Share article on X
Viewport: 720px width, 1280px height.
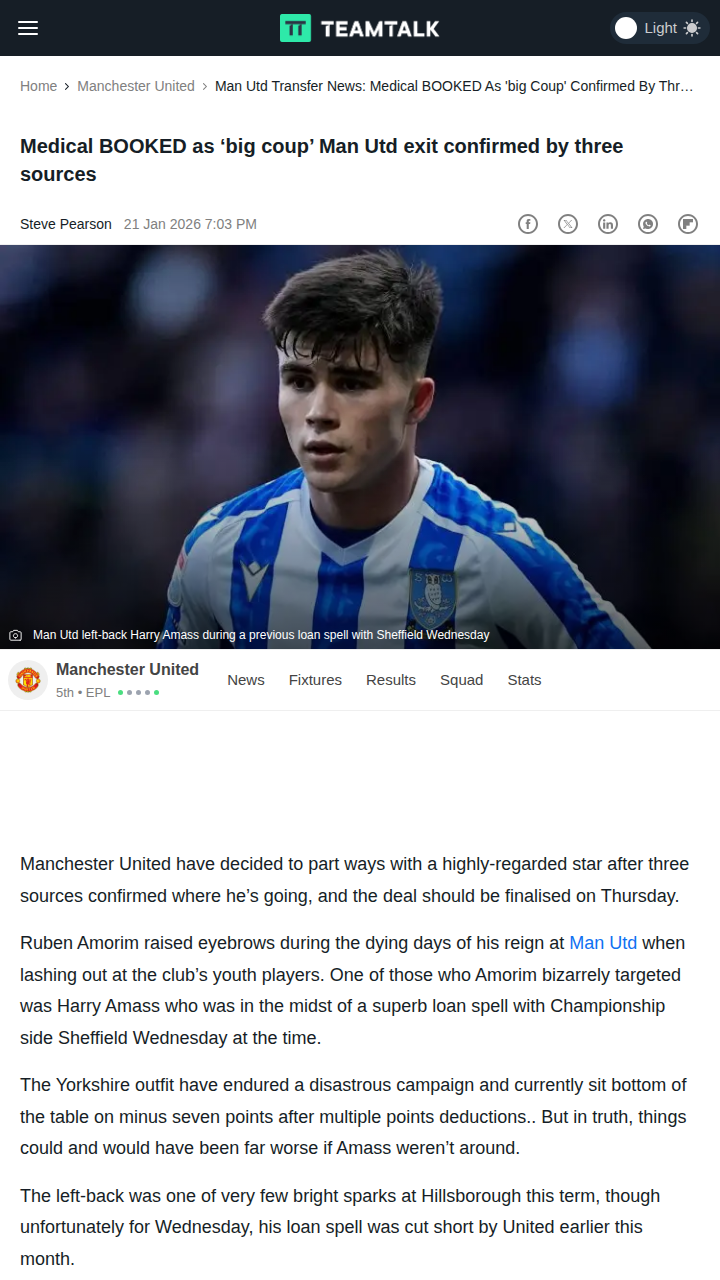568,224
